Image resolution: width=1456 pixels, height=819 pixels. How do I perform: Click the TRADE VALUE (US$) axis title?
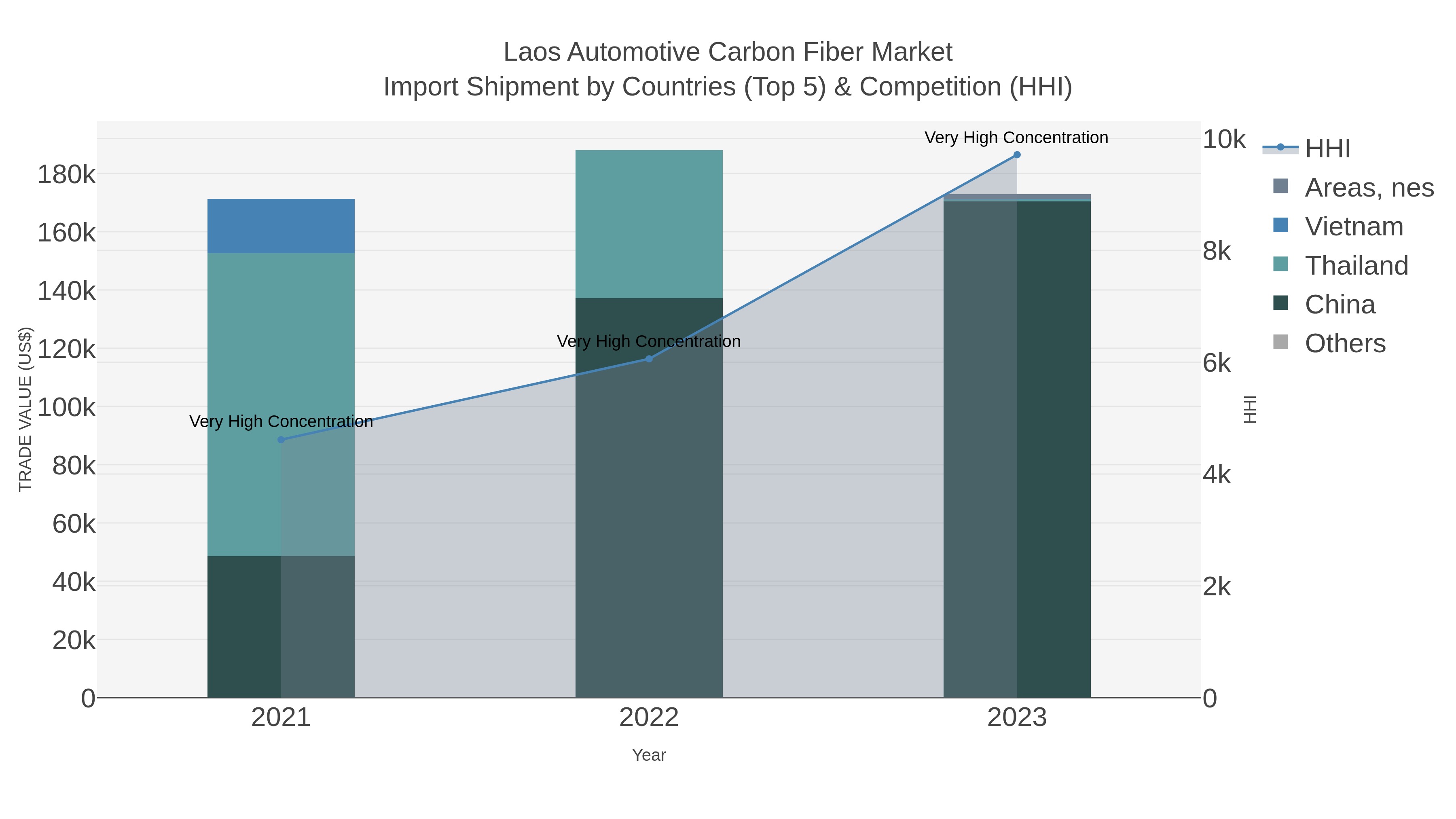tap(25, 409)
